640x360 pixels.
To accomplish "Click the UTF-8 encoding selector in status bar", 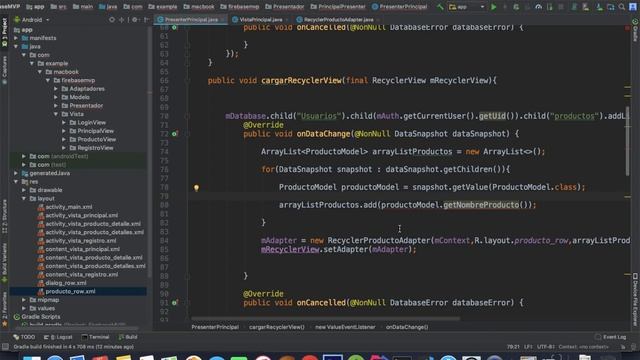I will click(546, 347).
